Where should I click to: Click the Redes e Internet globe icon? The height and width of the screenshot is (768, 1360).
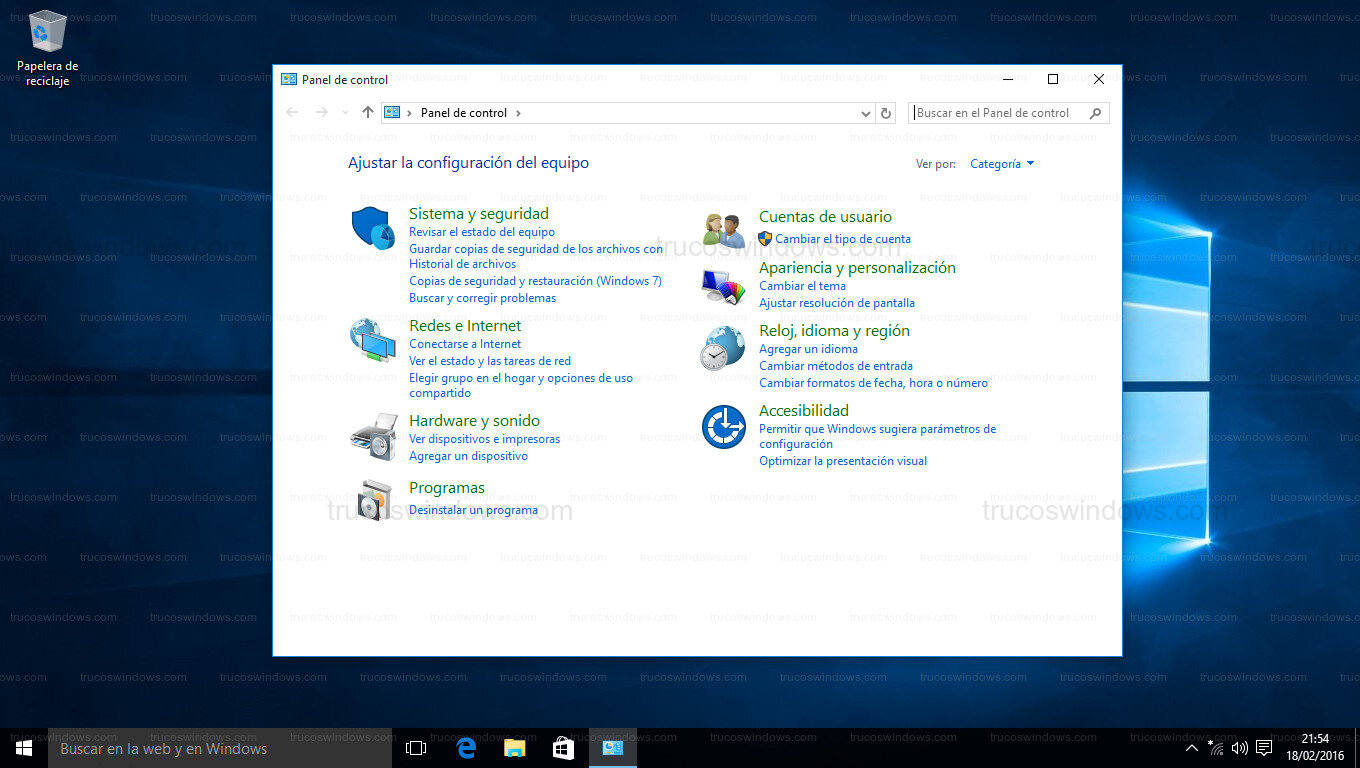[372, 340]
